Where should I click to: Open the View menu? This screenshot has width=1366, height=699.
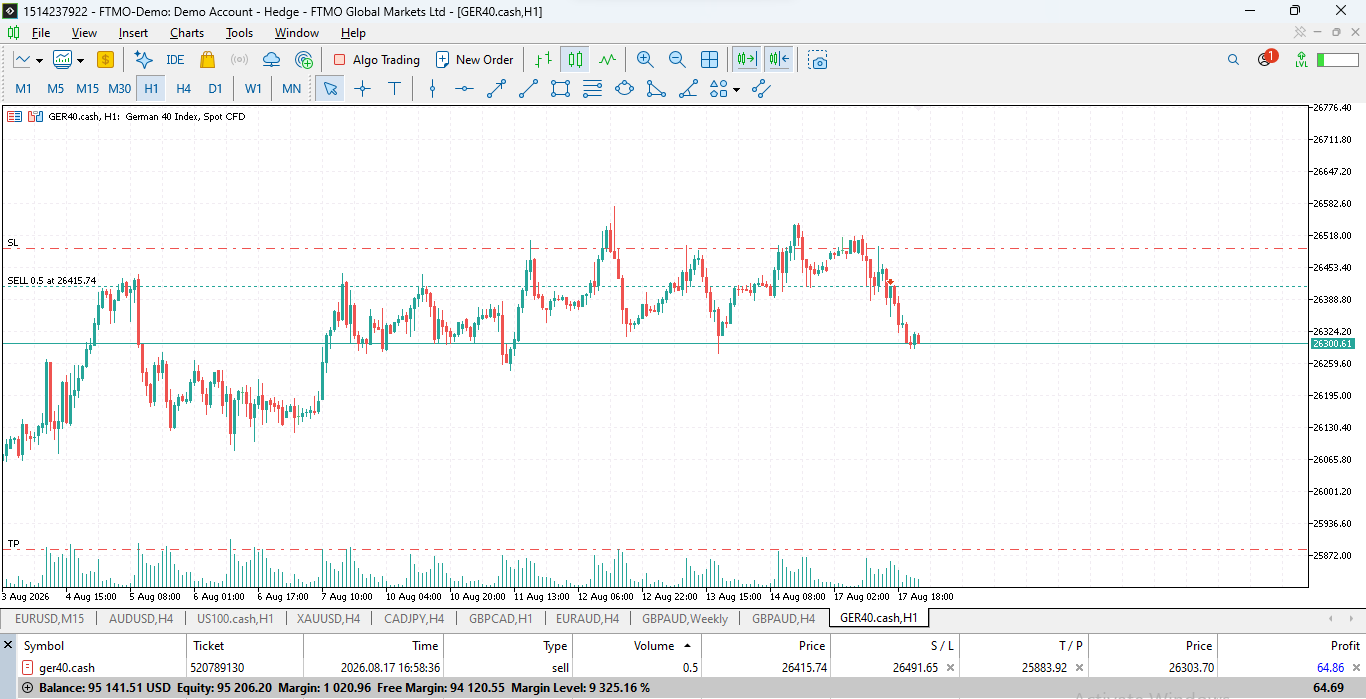pos(84,33)
